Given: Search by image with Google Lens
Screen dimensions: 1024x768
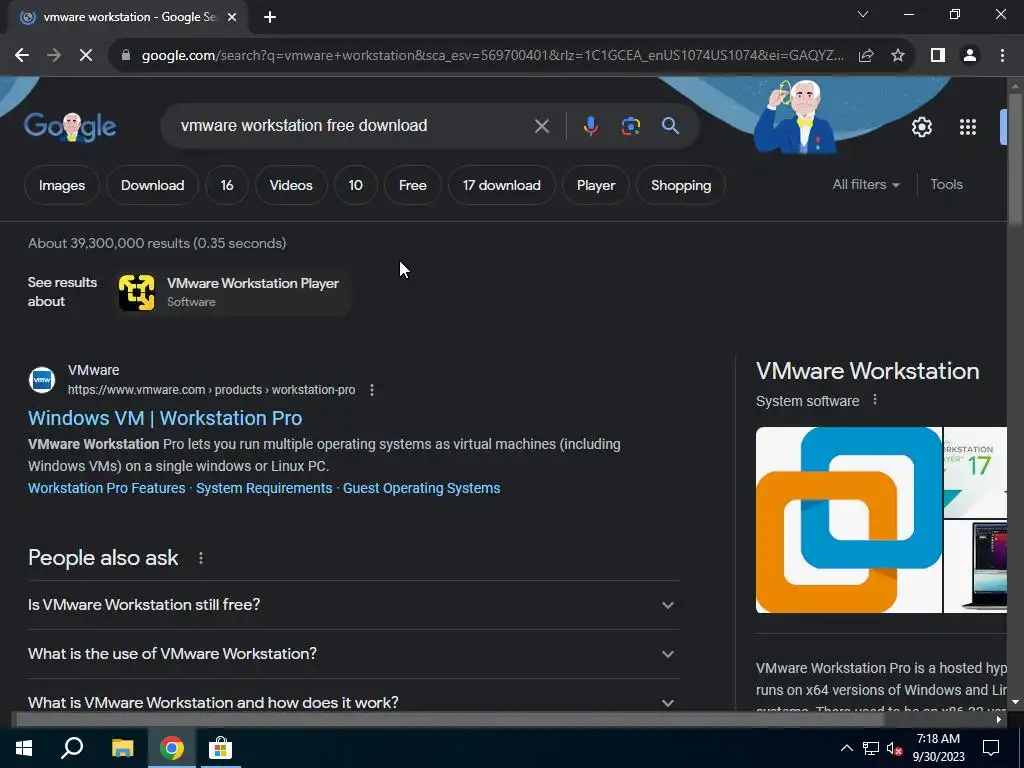Looking at the screenshot, I should (631, 126).
